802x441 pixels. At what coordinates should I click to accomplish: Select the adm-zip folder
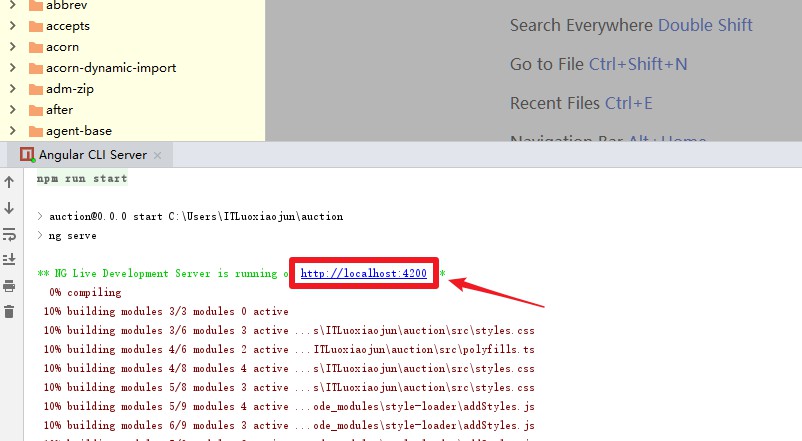[70, 89]
